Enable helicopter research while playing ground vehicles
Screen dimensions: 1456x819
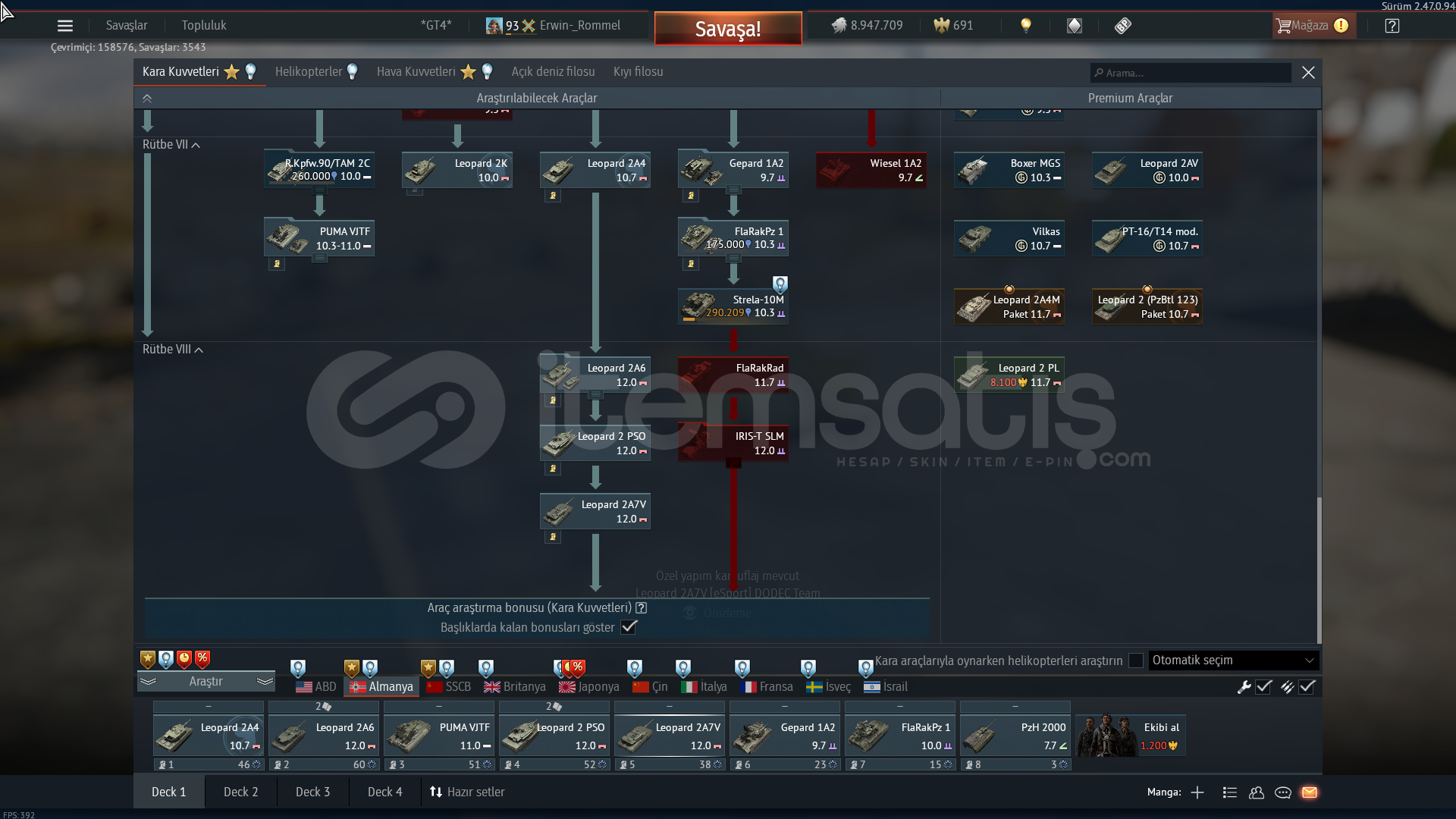[1135, 661]
